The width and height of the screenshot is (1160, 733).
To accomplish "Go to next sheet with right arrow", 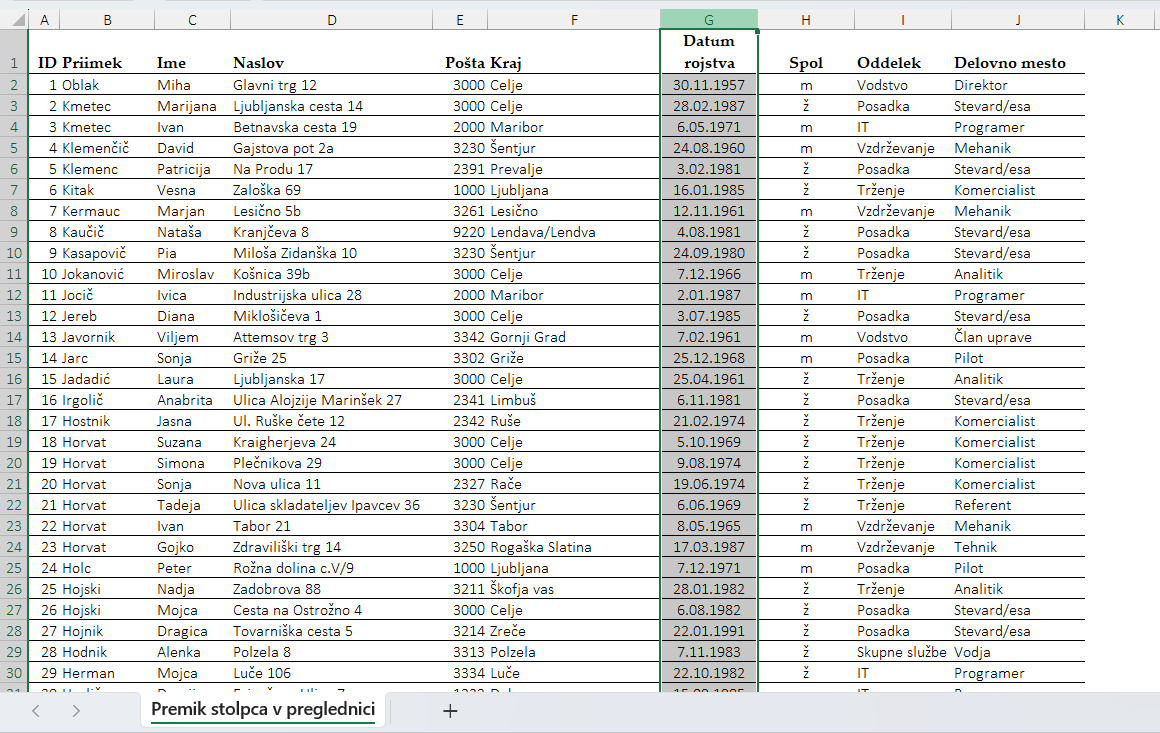I will [x=76, y=712].
